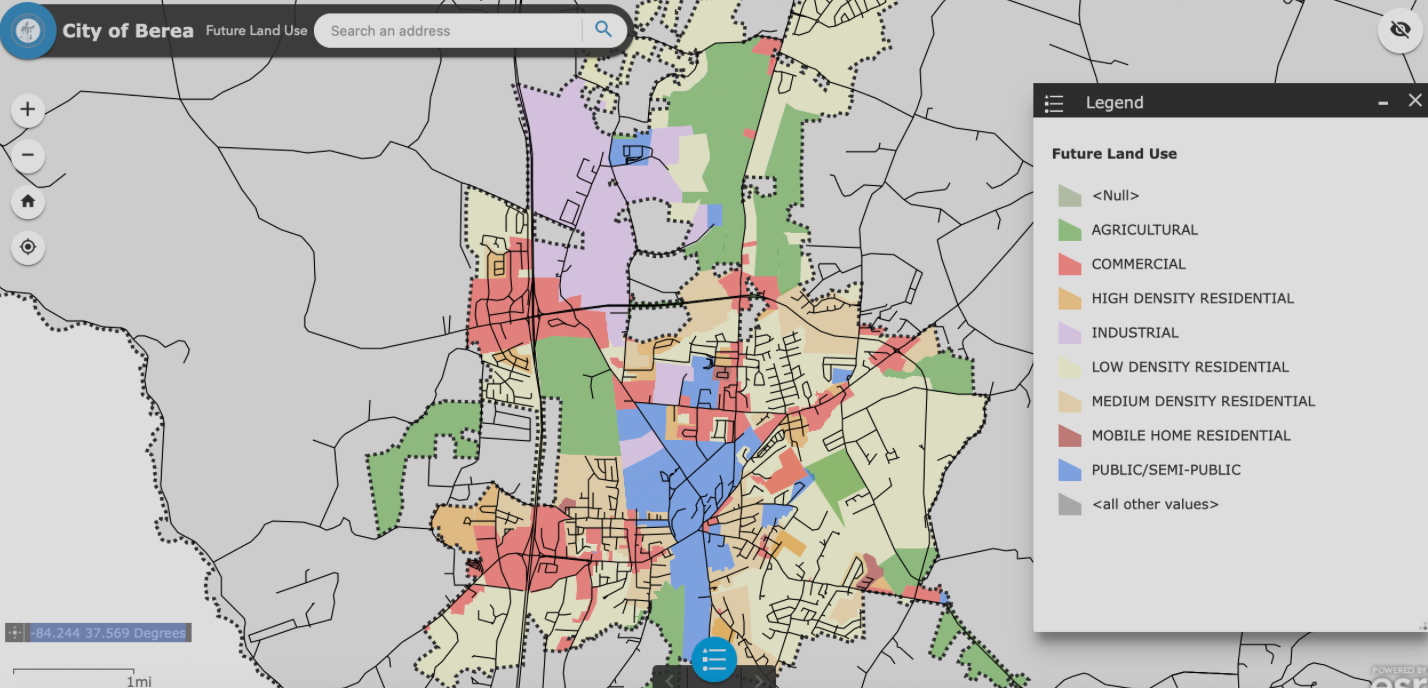Click the Search an address field
1428x688 pixels.
tap(450, 31)
